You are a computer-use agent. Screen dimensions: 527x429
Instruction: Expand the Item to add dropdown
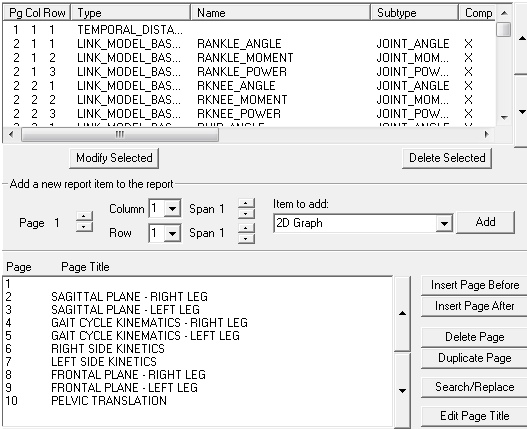point(444,223)
